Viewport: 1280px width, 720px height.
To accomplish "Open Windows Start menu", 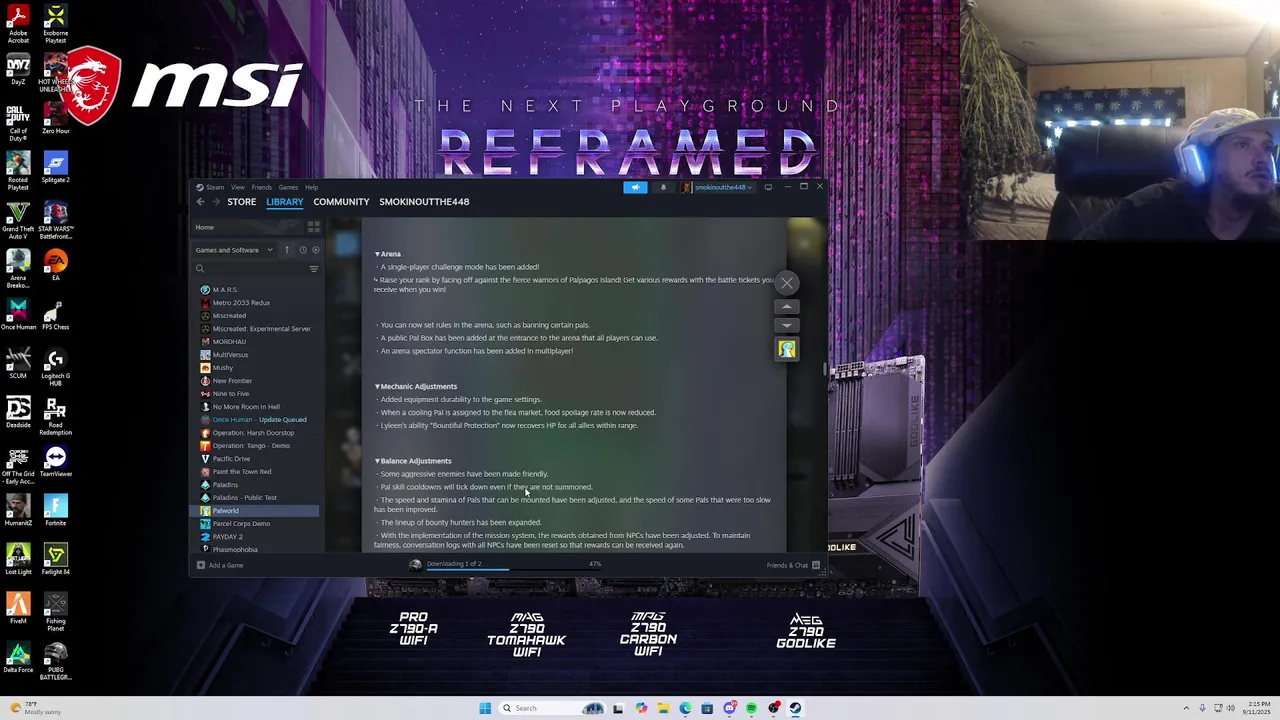I will pos(485,708).
